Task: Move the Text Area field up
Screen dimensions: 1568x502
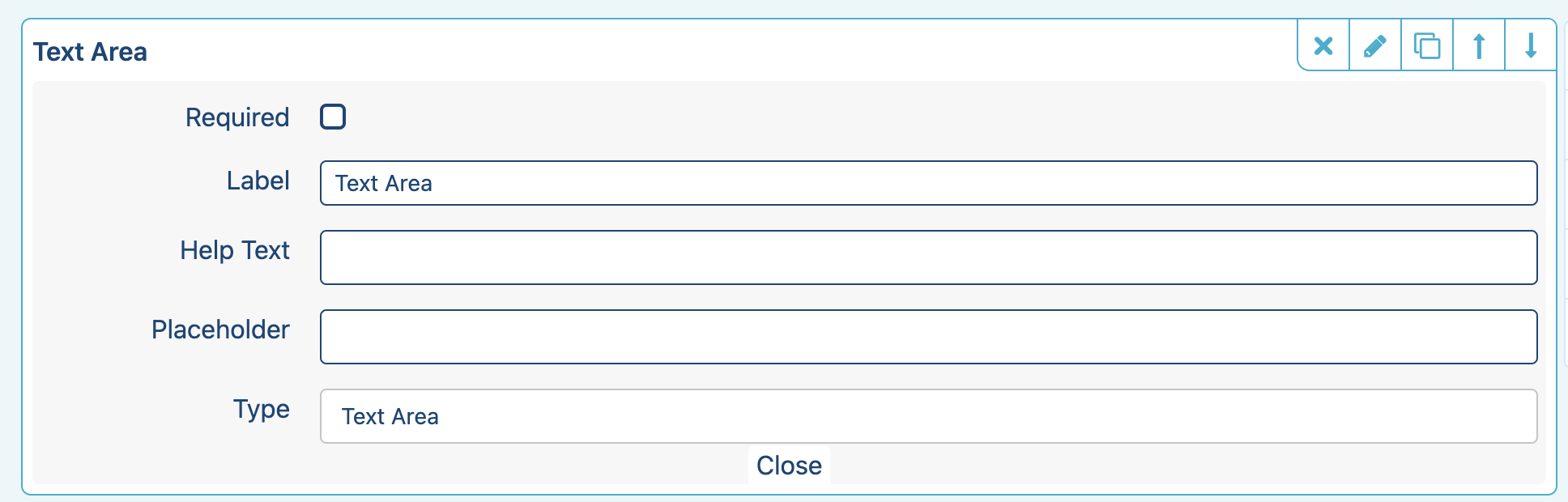Action: click(x=1479, y=46)
